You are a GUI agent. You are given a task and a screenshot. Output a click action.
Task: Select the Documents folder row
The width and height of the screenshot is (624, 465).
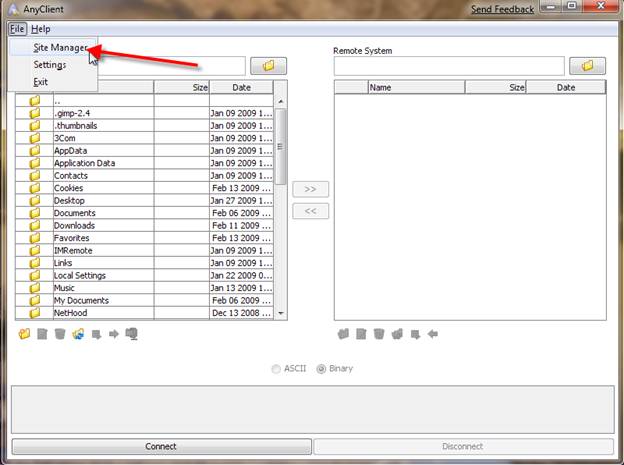click(144, 213)
